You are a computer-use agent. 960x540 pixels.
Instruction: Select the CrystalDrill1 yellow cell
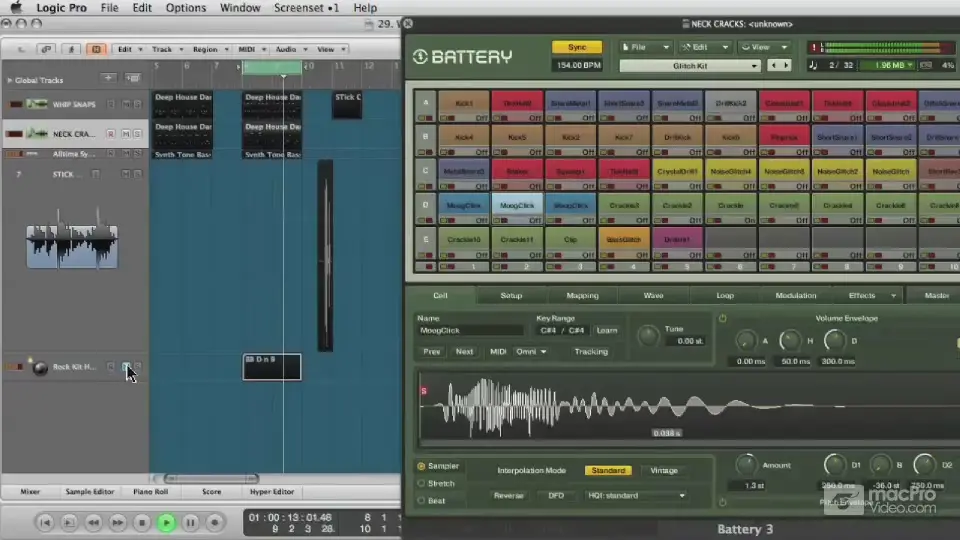pyautogui.click(x=677, y=171)
